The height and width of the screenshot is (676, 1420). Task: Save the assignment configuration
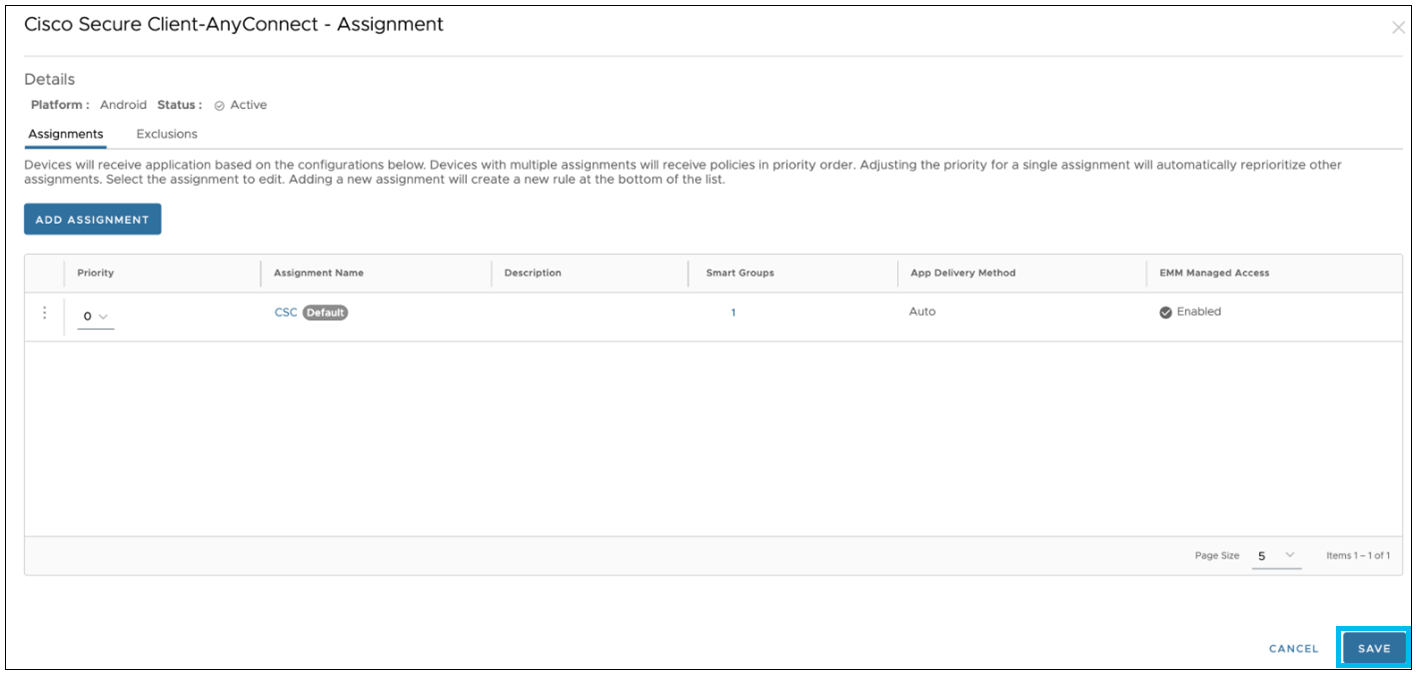click(1374, 648)
